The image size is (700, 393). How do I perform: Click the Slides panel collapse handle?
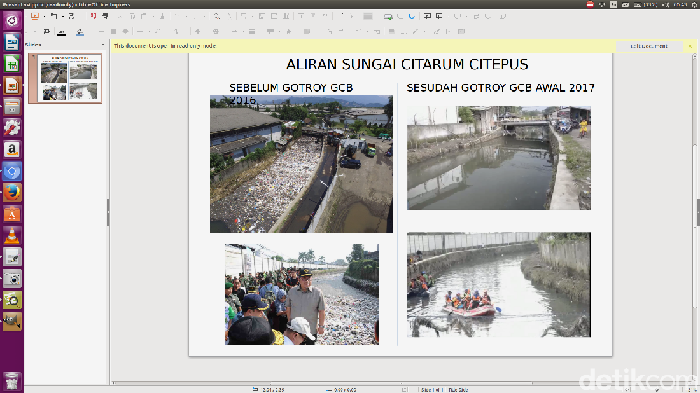point(108,212)
